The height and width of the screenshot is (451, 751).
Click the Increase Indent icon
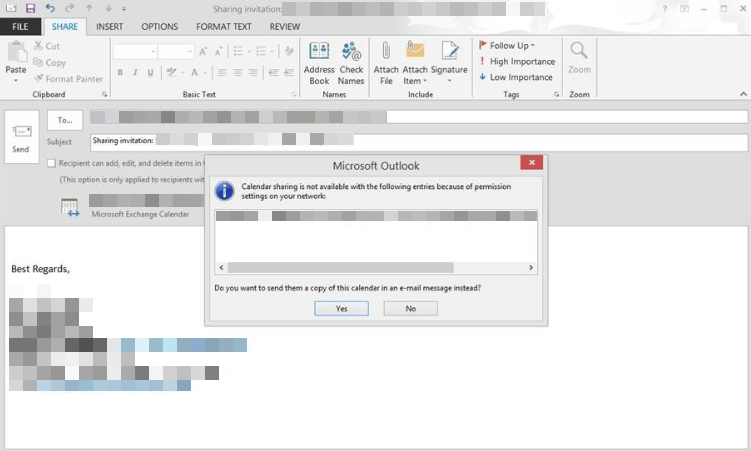(x=289, y=72)
